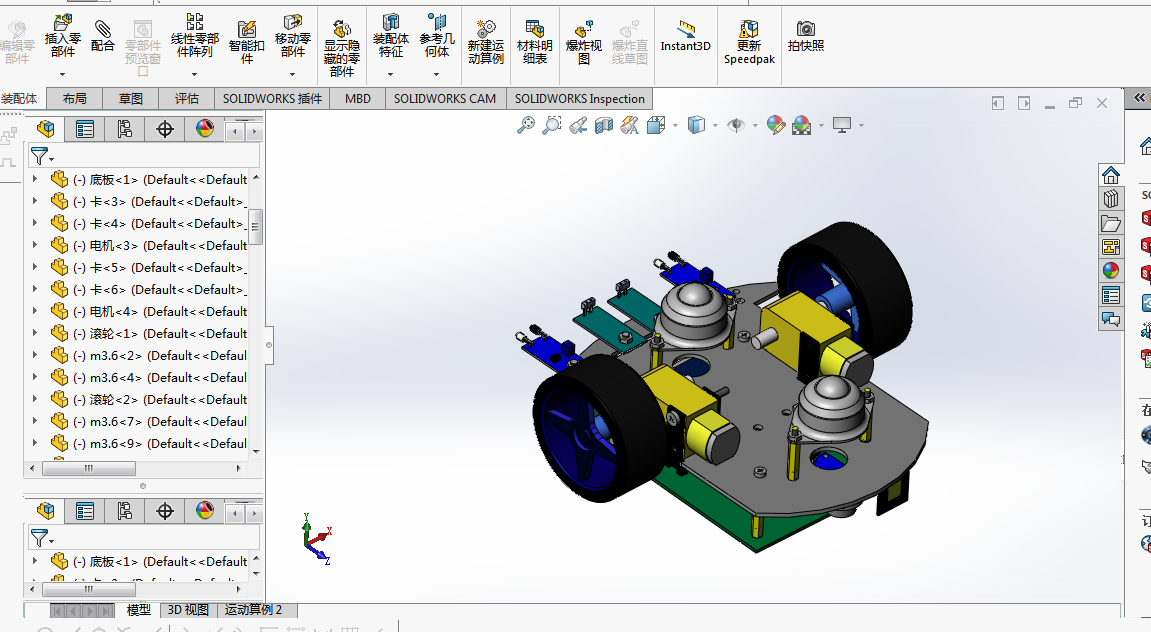Viewport: 1151px width, 632px height.
Task: Click Smart Fasteners (智能扣件) icon
Action: (247, 43)
